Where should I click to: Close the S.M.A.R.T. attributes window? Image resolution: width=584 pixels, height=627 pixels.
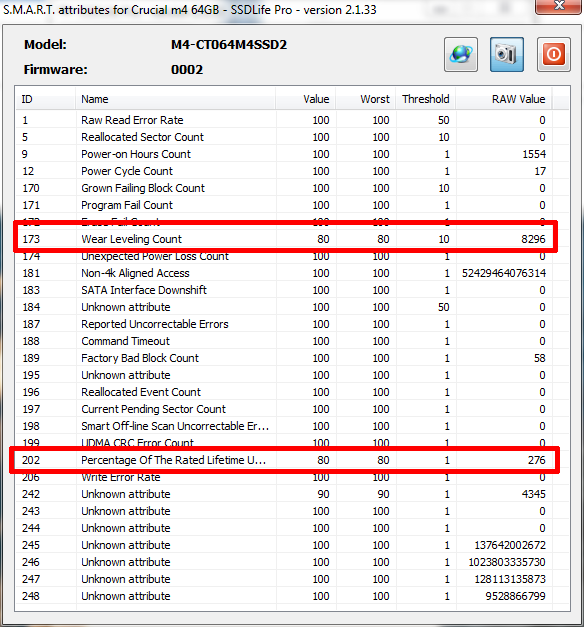(x=558, y=6)
